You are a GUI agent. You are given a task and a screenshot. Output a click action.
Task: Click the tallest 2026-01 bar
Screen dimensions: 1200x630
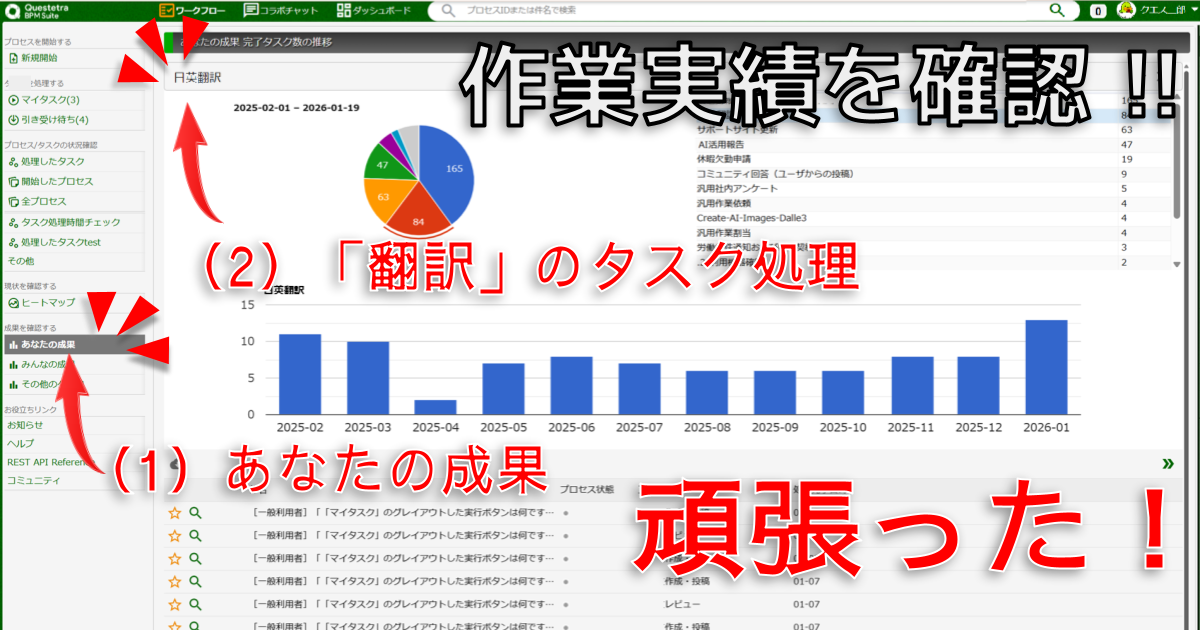(x=1047, y=367)
